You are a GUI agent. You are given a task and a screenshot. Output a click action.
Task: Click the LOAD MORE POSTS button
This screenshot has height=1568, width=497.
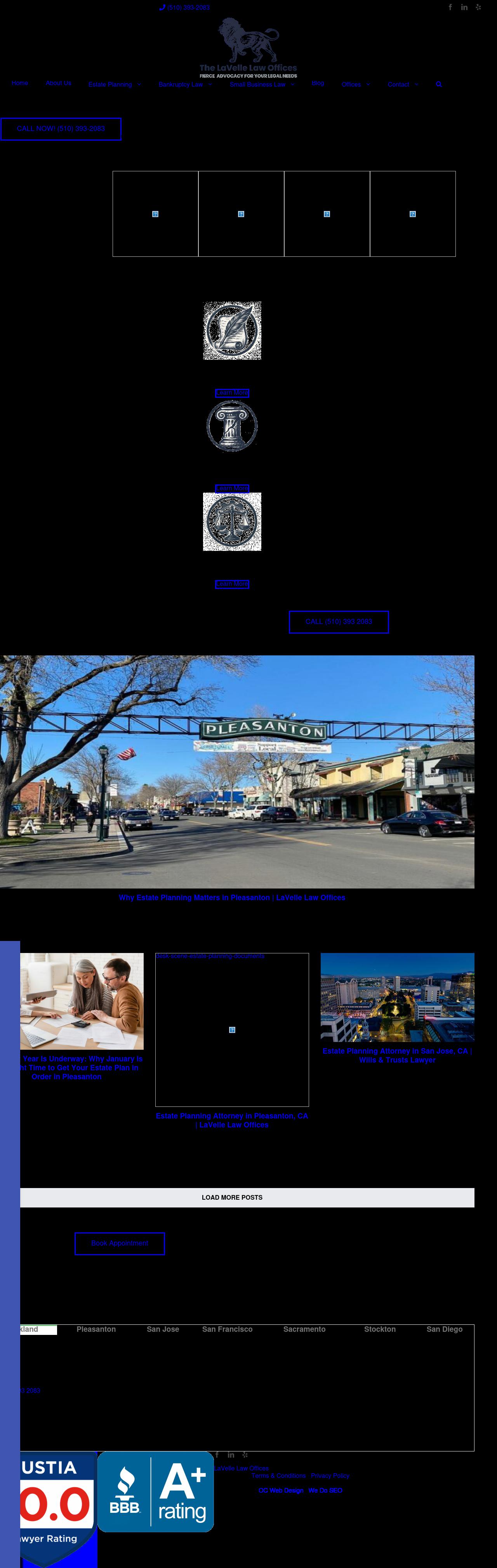232,1197
